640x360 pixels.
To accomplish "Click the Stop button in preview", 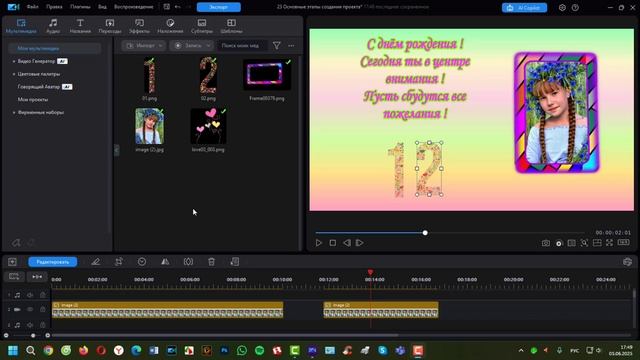I will (333, 243).
